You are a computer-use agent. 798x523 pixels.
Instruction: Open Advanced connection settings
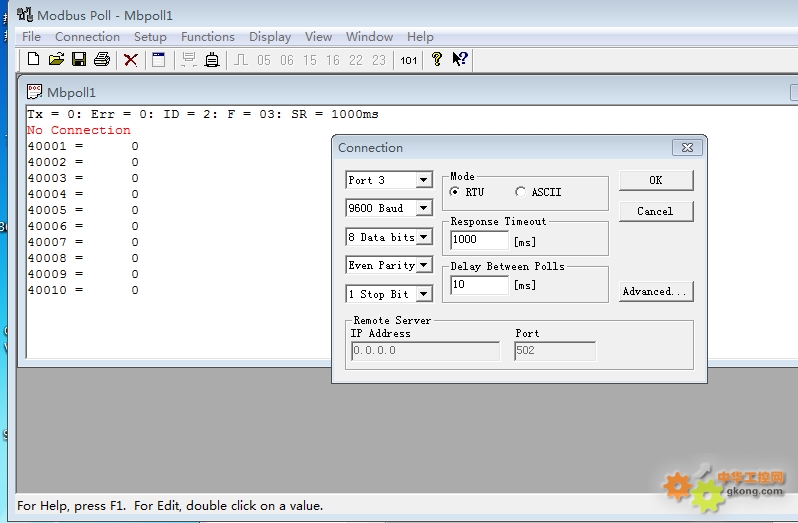[656, 292]
